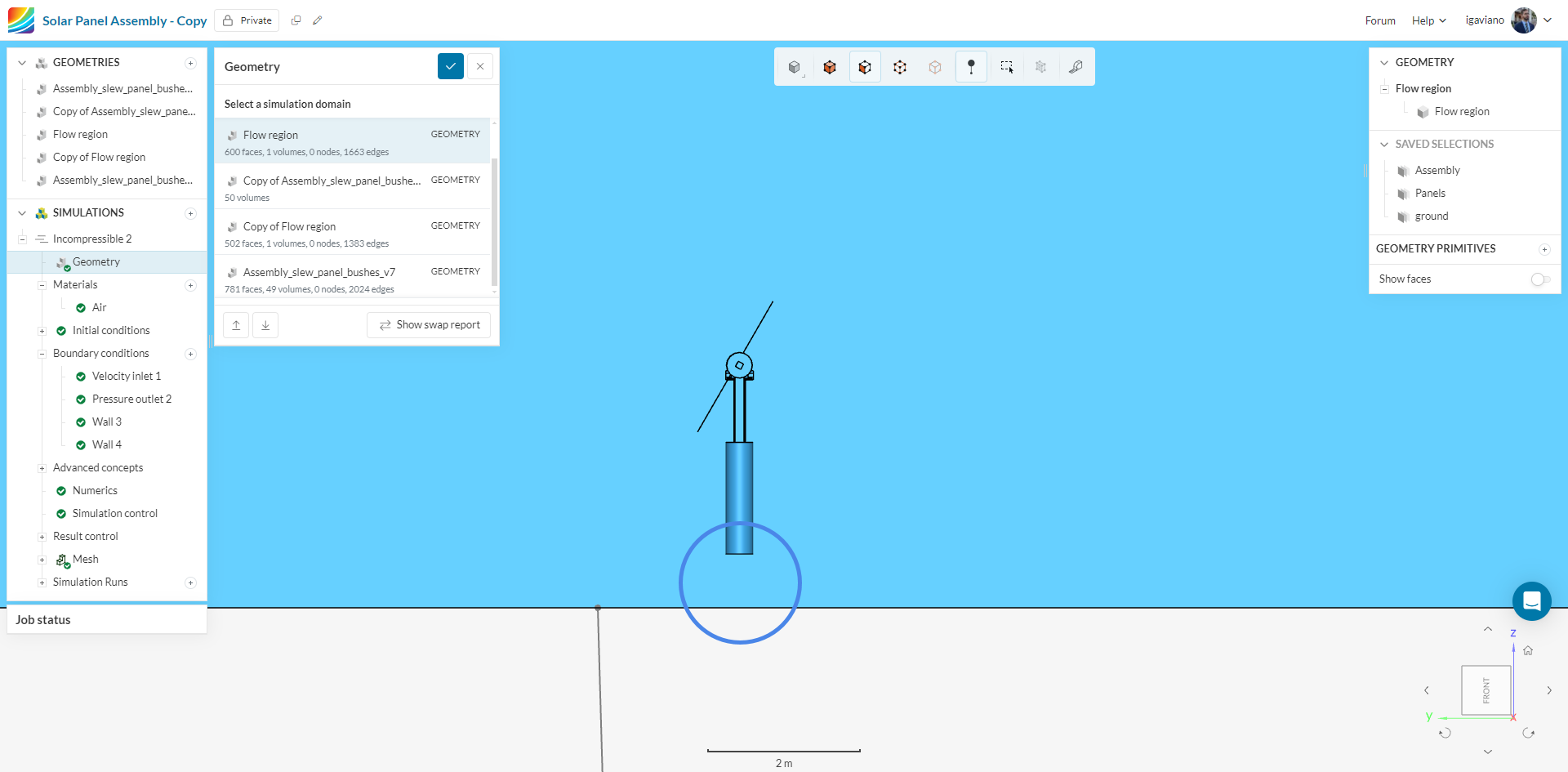Collapse the GEOMETRIES section
This screenshot has height=772, width=1568.
coord(22,63)
